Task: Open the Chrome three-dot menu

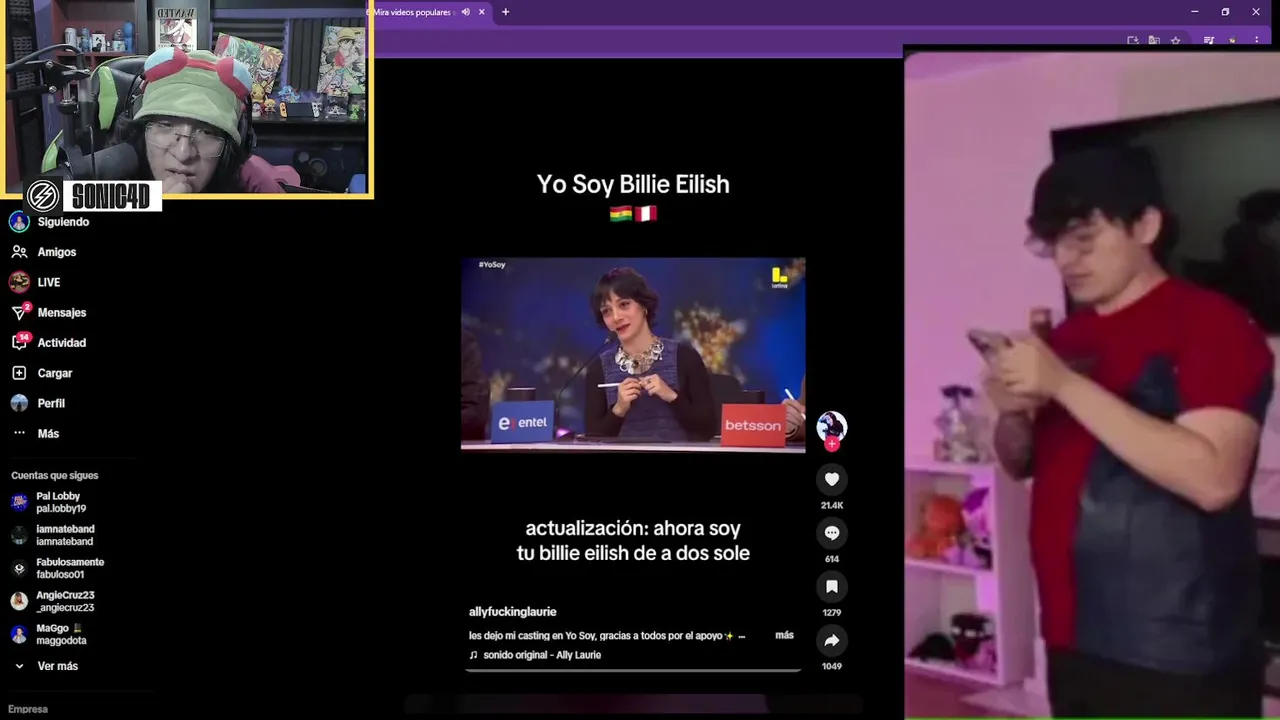Action: [1257, 40]
